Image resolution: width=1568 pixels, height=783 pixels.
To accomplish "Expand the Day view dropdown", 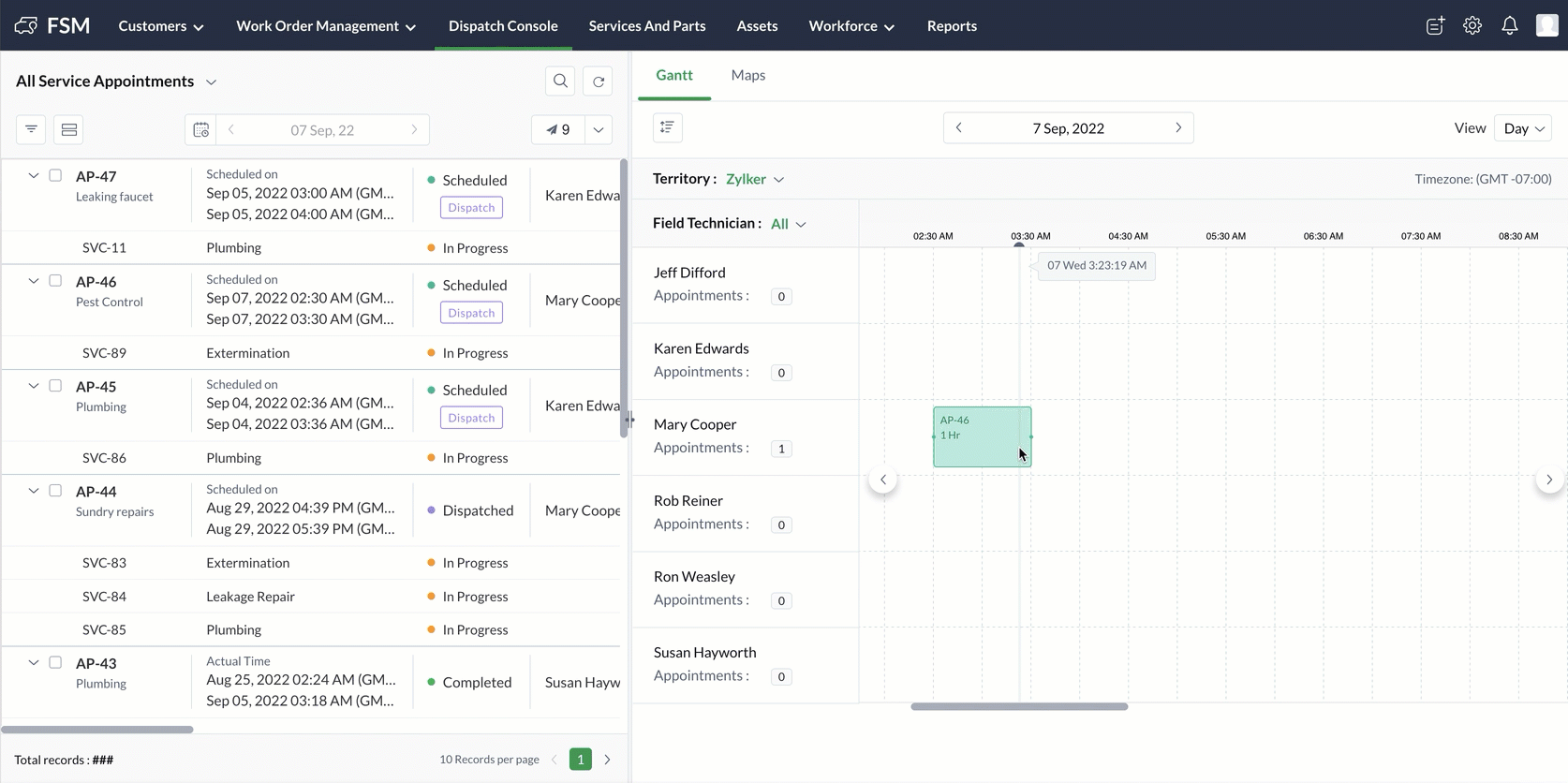I will (1524, 128).
